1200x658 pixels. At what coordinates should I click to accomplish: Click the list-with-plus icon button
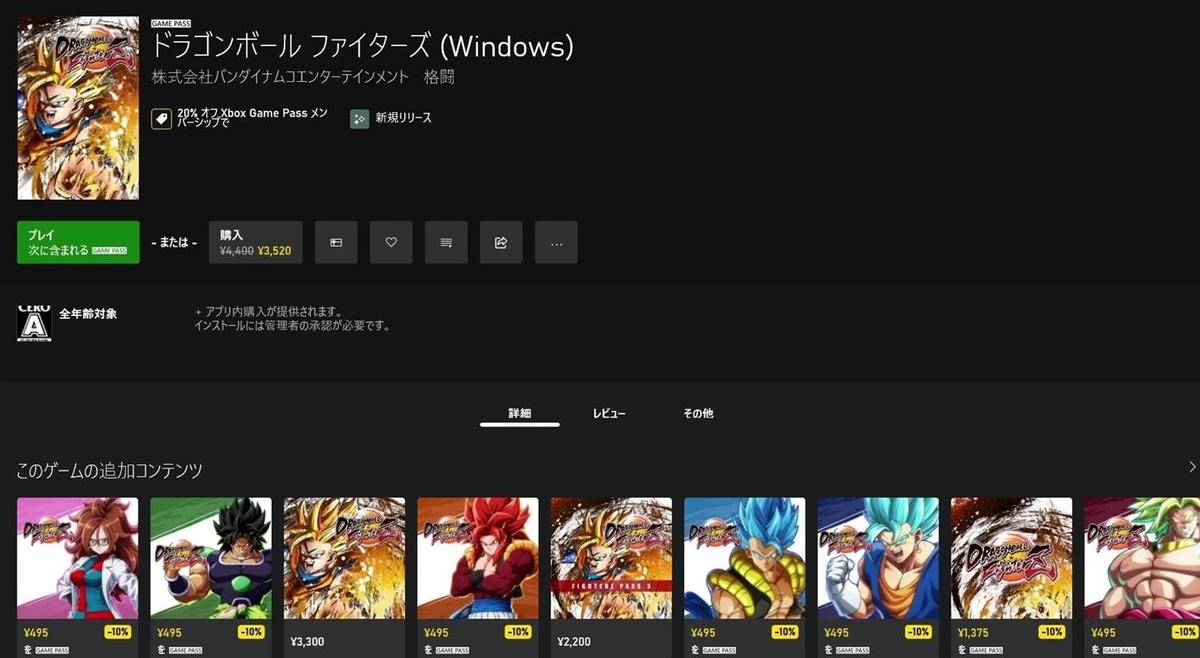446,242
